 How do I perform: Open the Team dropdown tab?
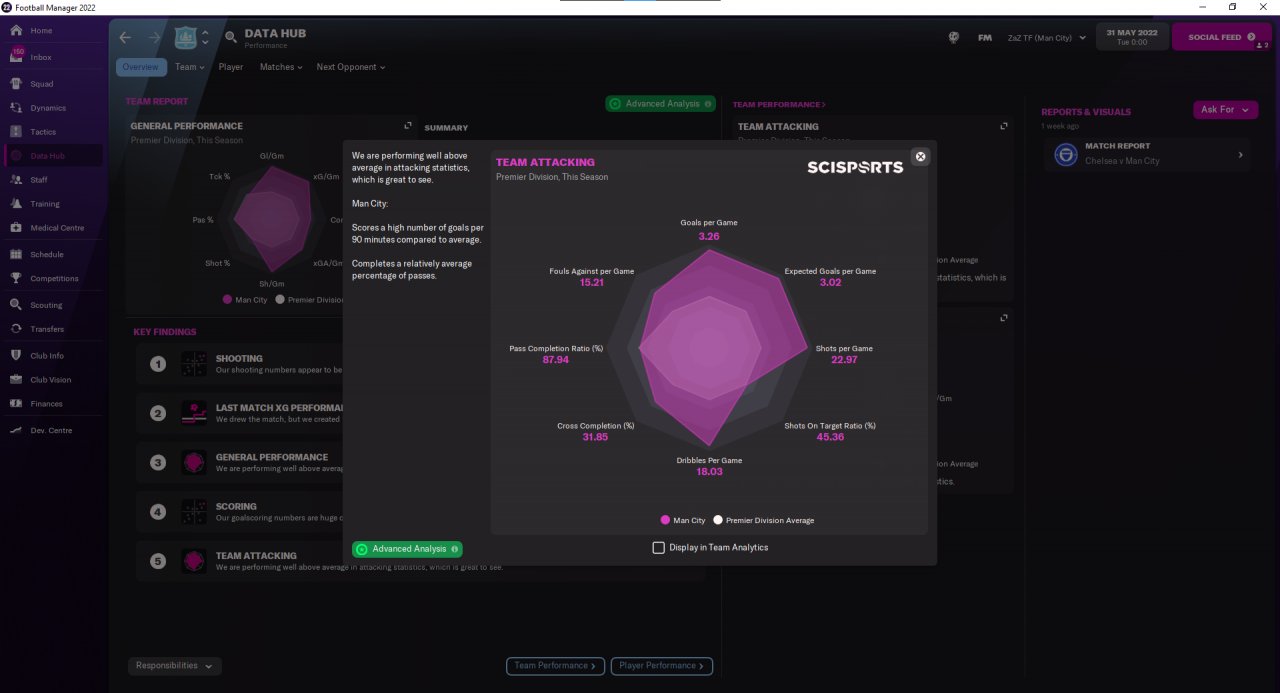click(x=189, y=67)
